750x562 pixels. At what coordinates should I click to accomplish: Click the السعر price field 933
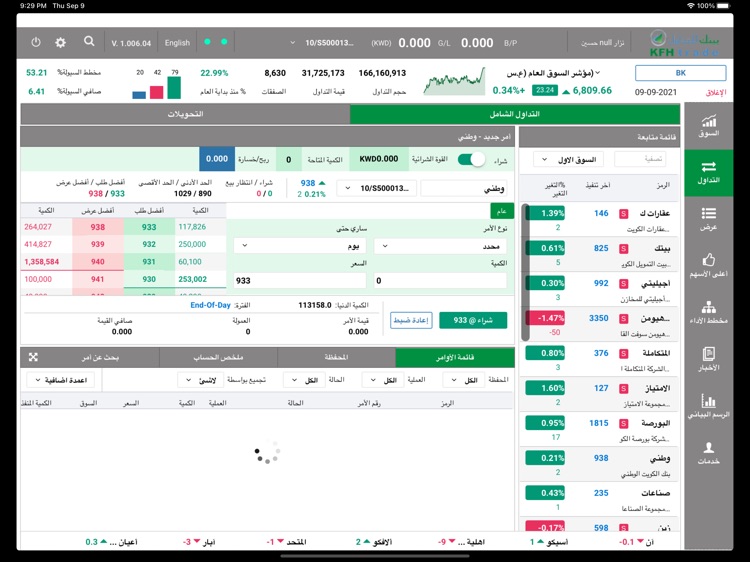[x=300, y=280]
